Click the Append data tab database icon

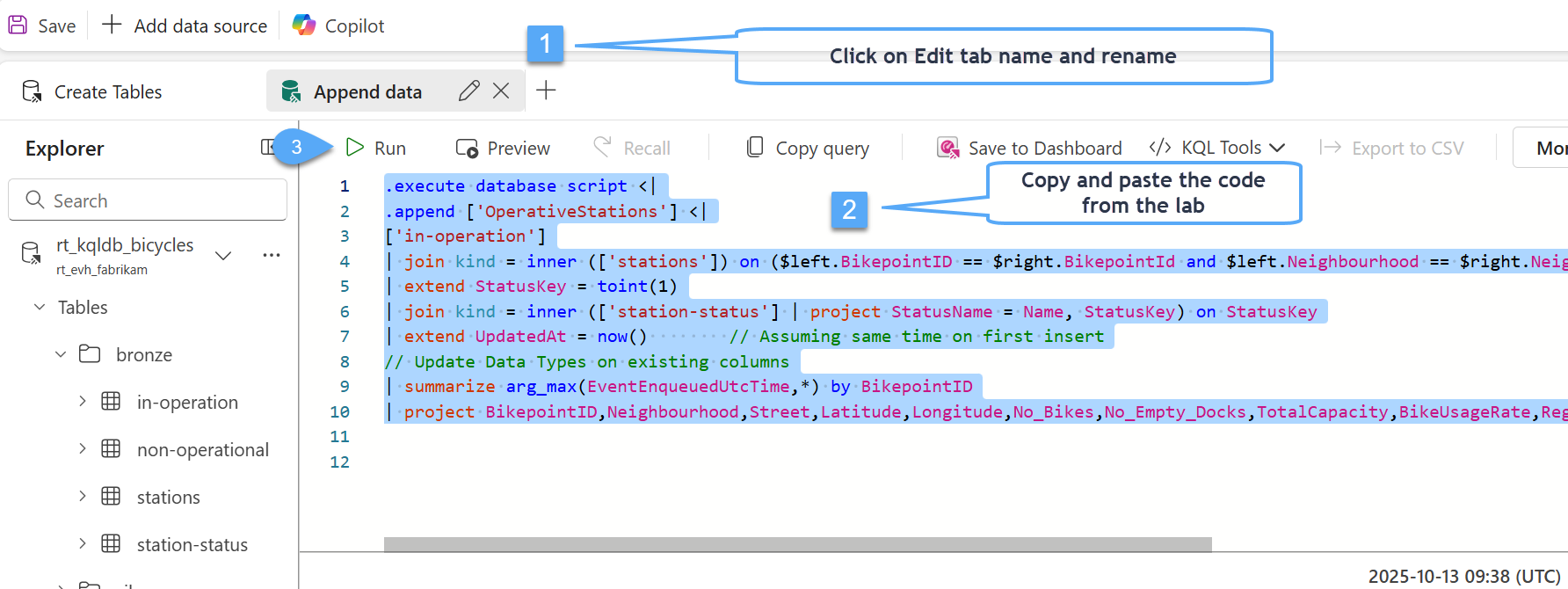coord(291,91)
